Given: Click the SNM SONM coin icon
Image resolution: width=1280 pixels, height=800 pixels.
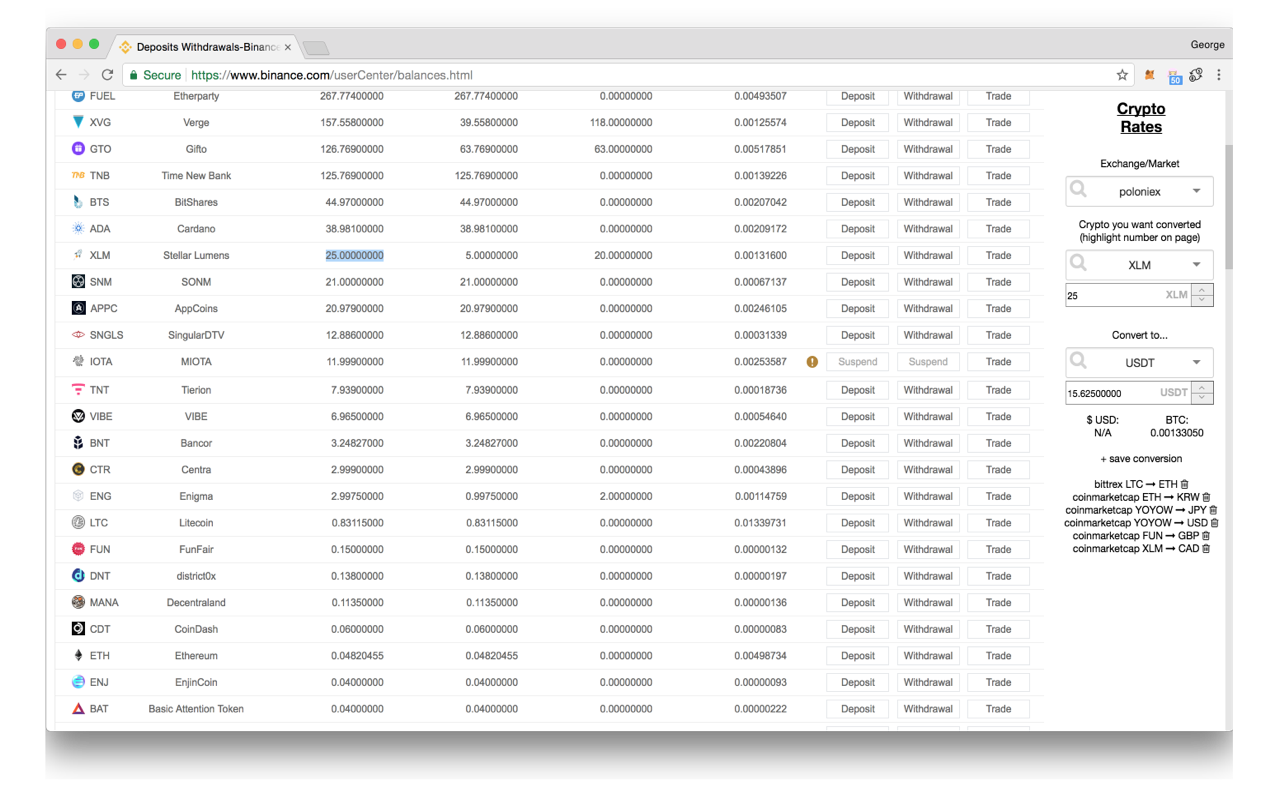Looking at the screenshot, I should (x=78, y=282).
